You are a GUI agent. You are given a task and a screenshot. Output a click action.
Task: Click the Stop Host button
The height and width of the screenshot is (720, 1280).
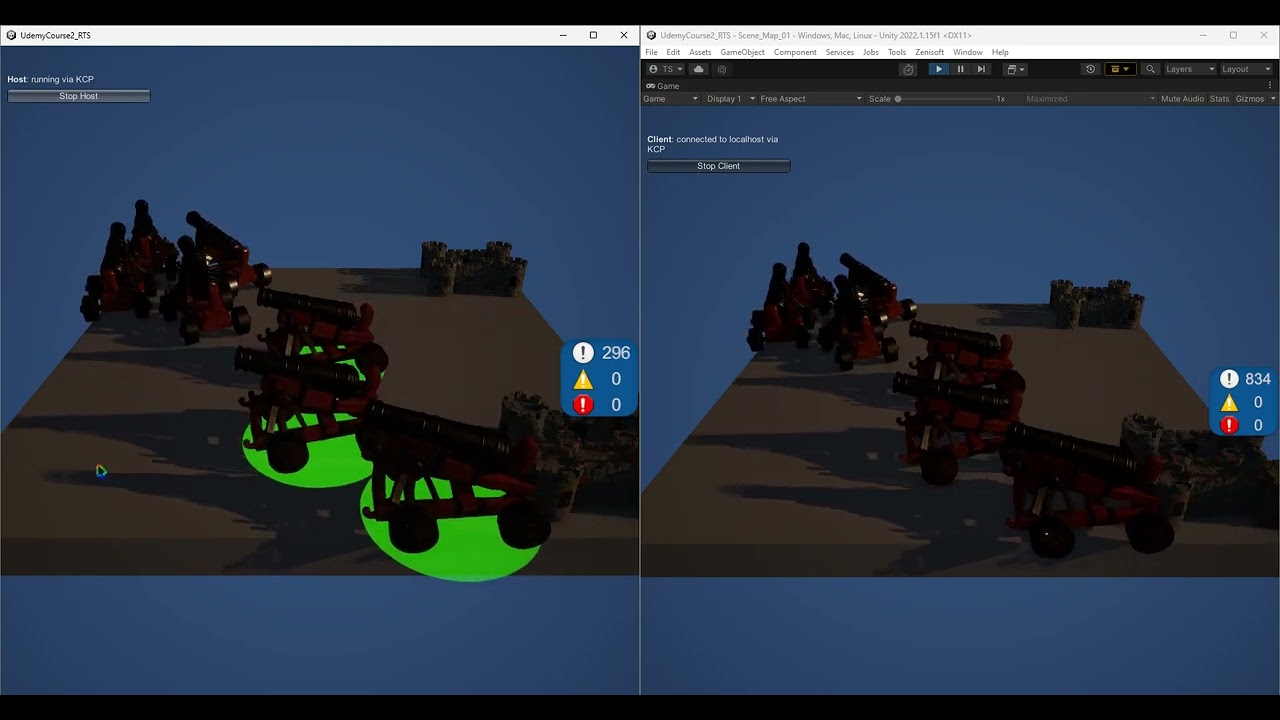coord(79,96)
